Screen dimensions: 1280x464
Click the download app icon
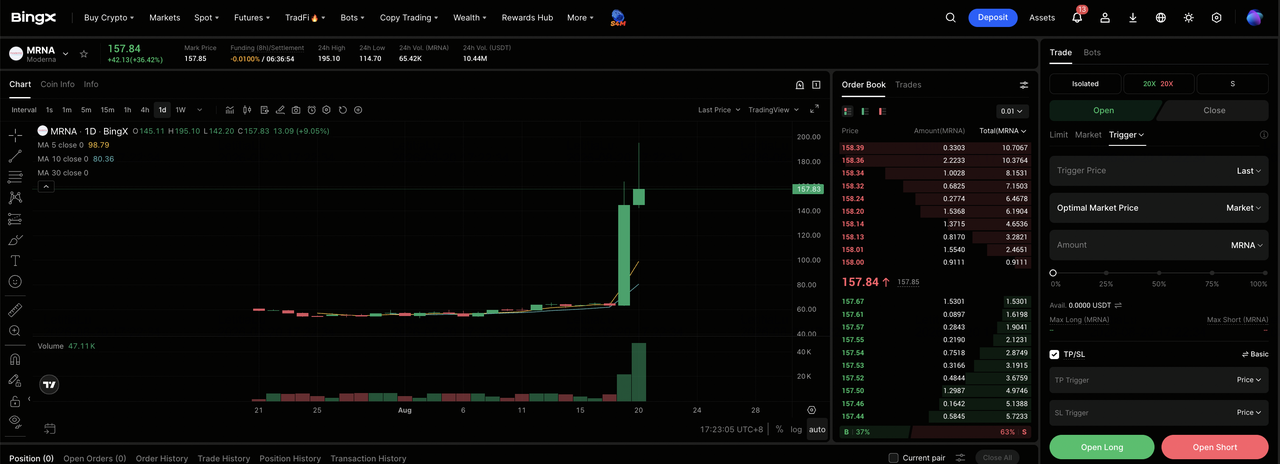pos(1133,17)
